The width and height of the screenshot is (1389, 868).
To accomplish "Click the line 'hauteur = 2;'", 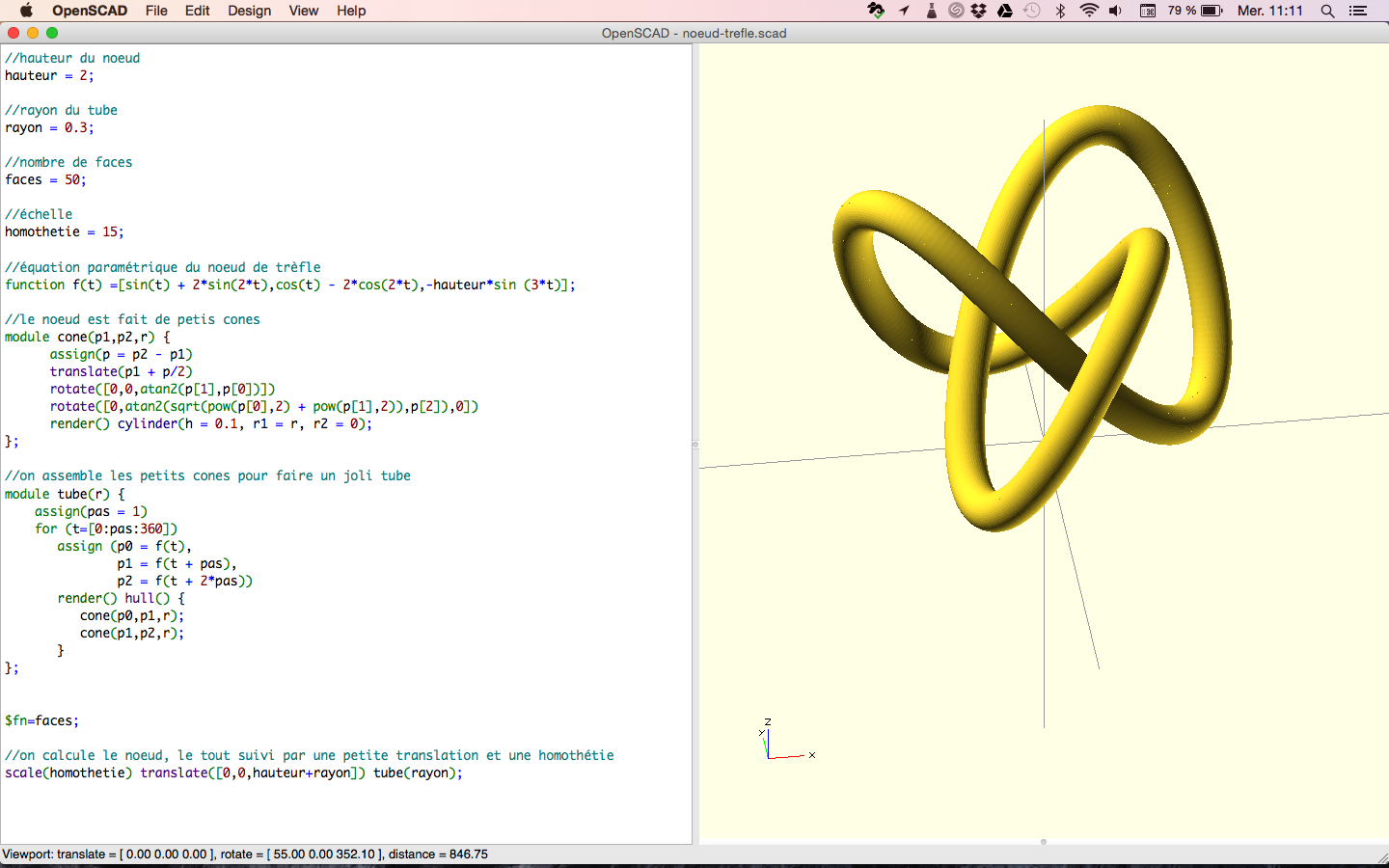I will 49,75.
